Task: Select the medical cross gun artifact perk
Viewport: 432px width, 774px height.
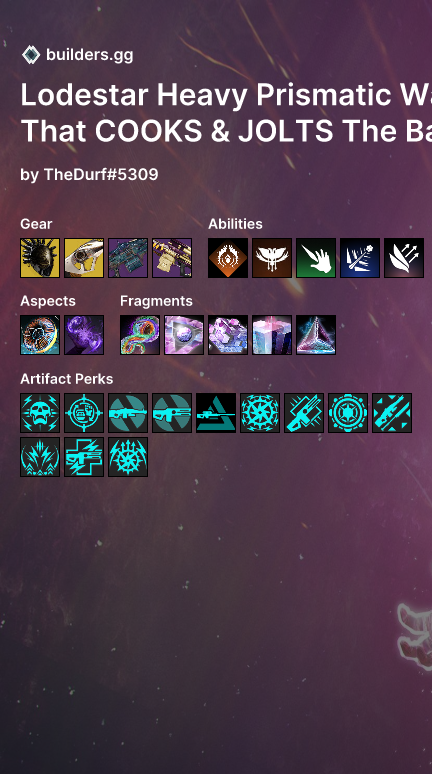Action: 84,457
